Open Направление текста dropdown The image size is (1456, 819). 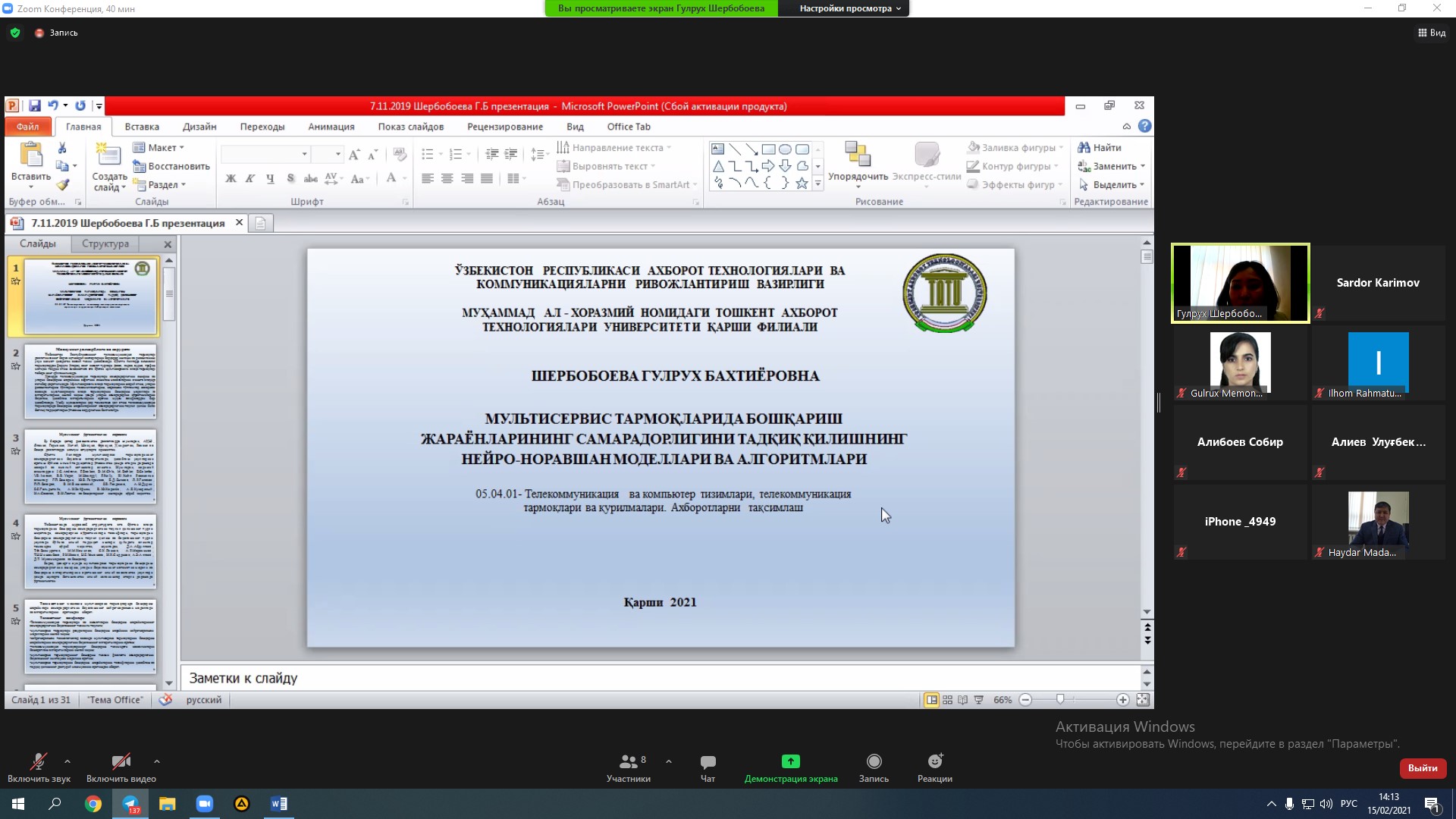coord(614,147)
